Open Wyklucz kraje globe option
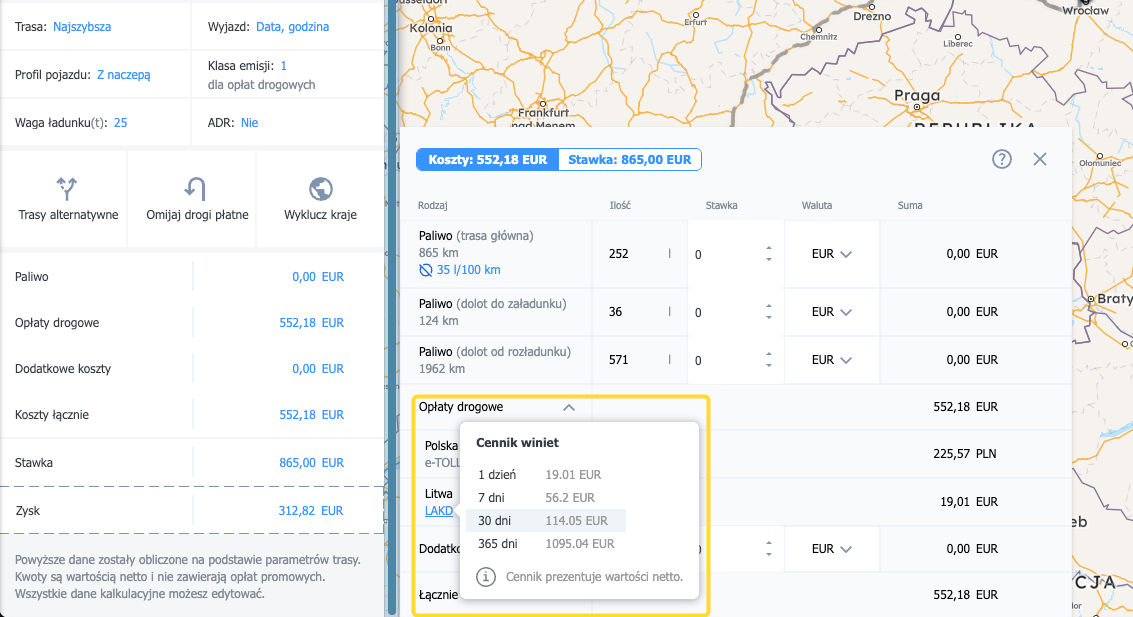Screen dimensions: 1133x617 point(320,199)
